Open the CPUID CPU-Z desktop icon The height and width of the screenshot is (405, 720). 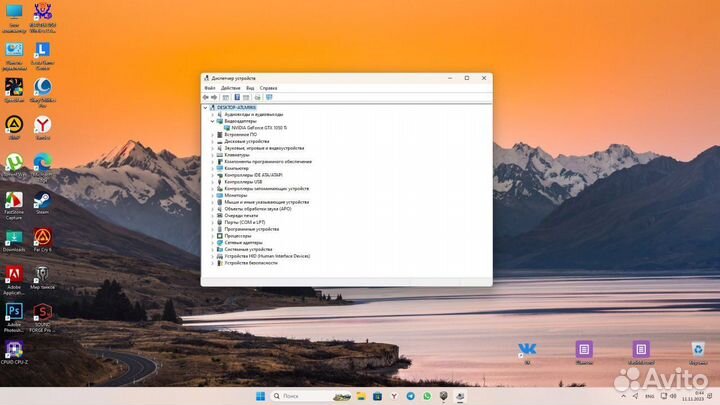click(14, 350)
